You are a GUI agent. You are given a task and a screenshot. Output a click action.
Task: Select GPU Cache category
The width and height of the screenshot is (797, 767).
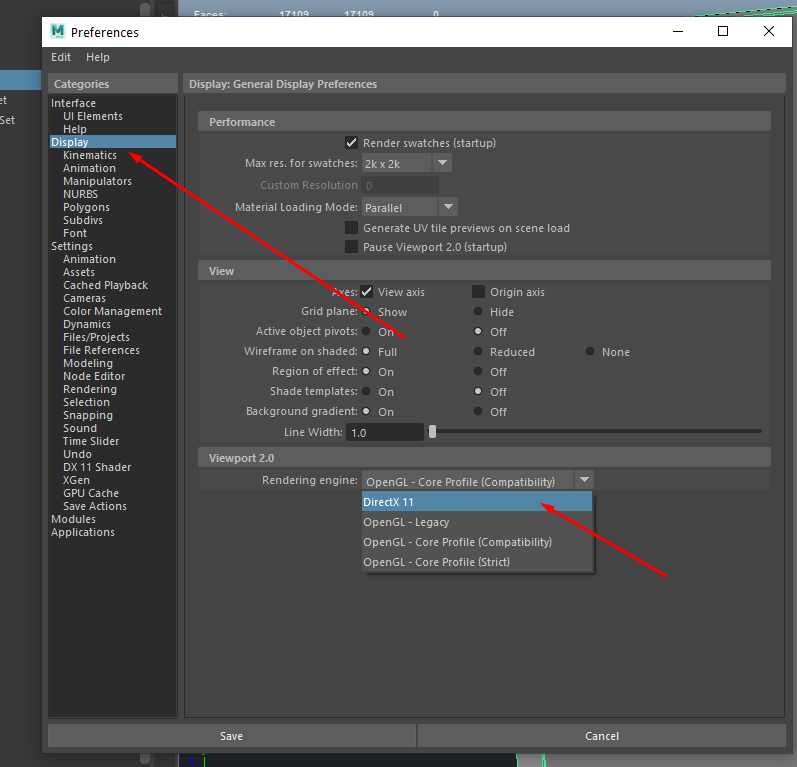point(91,493)
